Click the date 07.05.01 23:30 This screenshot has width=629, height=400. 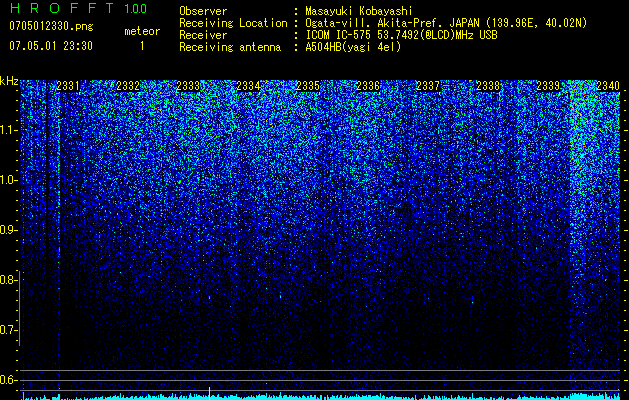click(51, 46)
